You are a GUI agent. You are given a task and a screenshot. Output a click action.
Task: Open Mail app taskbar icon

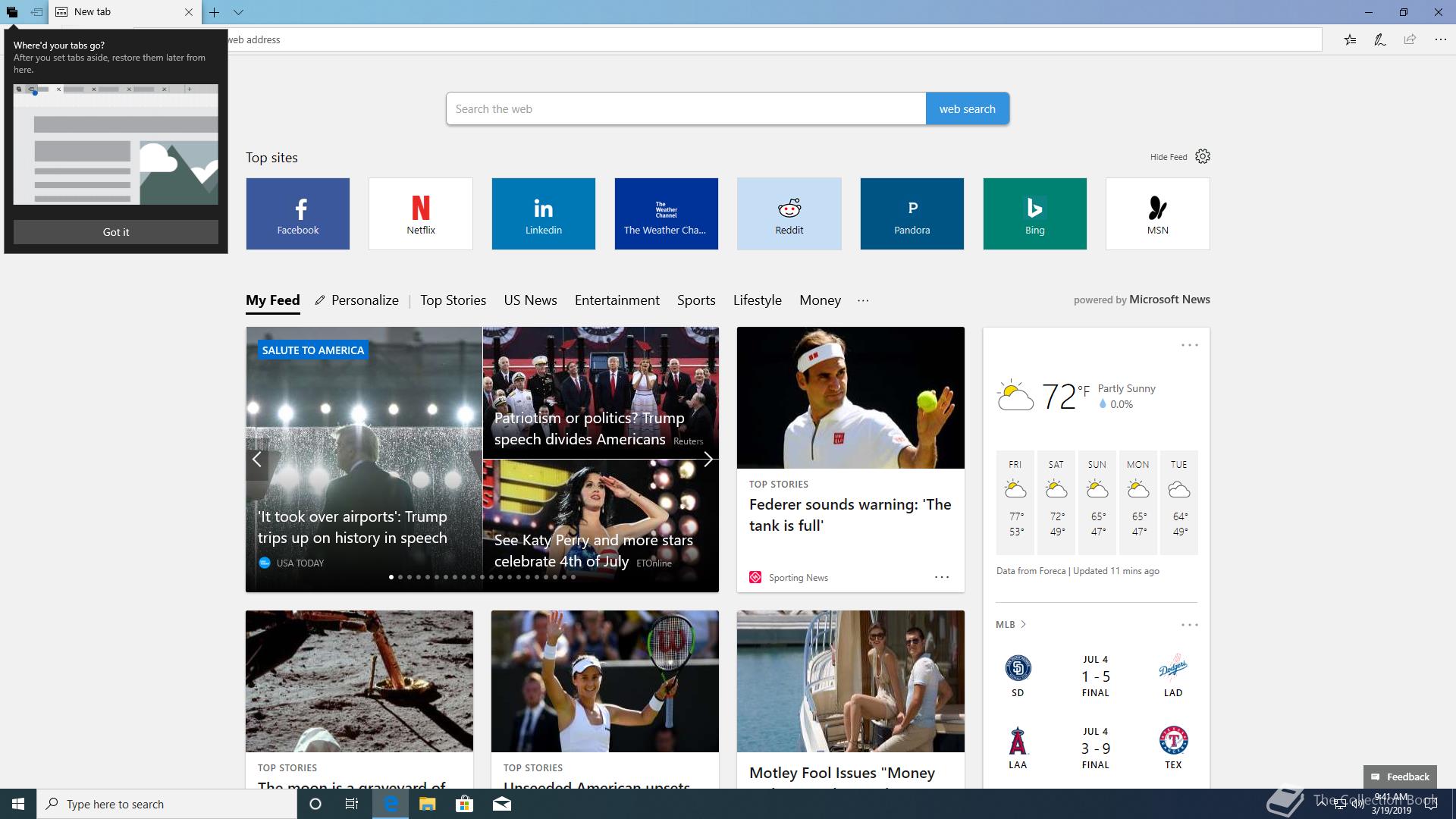502,804
